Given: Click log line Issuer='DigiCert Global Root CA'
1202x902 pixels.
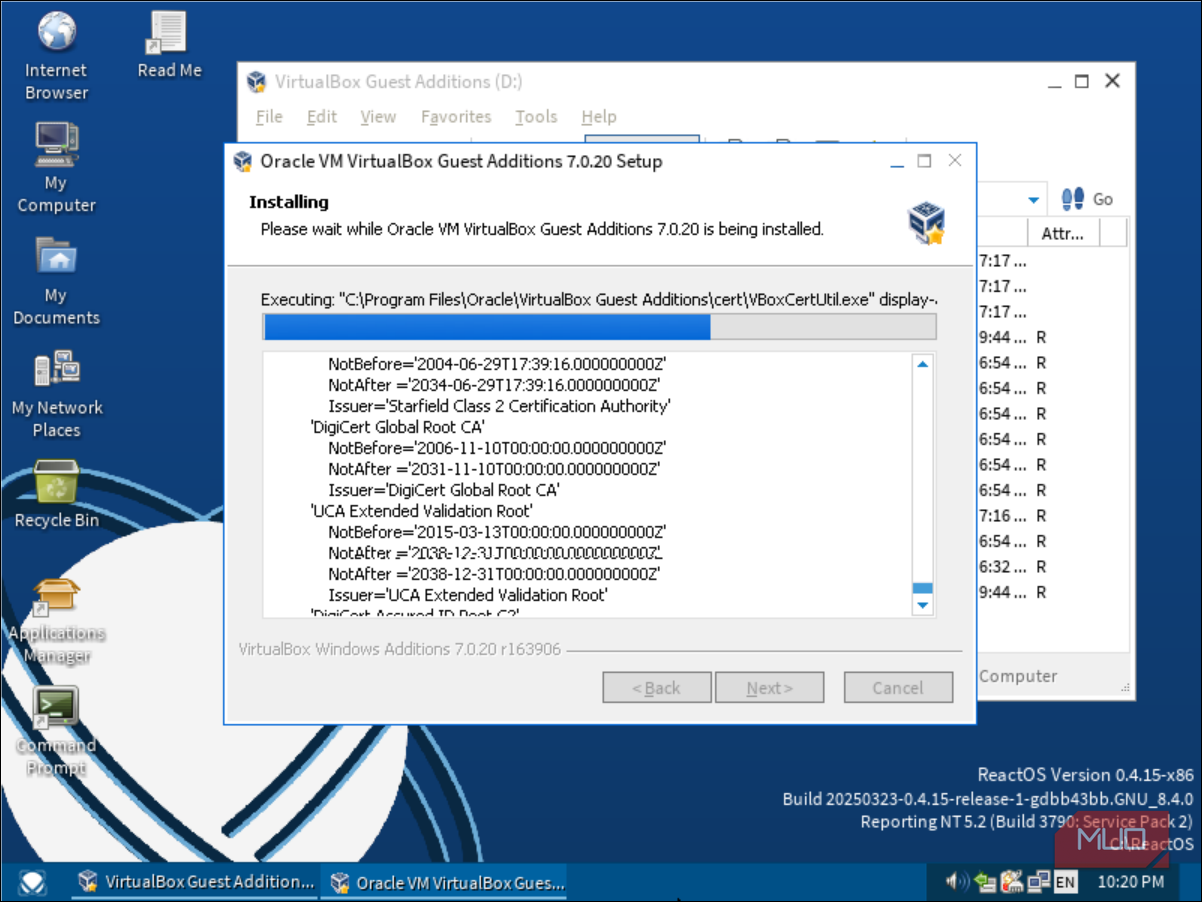Looking at the screenshot, I should 444,490.
